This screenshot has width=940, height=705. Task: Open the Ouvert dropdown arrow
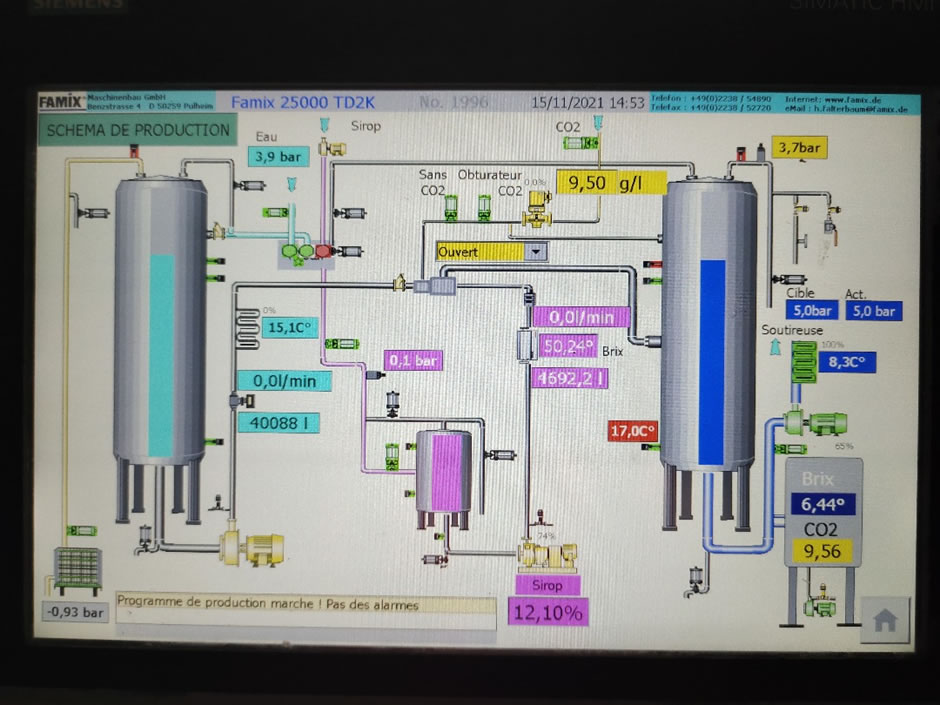pyautogui.click(x=537, y=252)
